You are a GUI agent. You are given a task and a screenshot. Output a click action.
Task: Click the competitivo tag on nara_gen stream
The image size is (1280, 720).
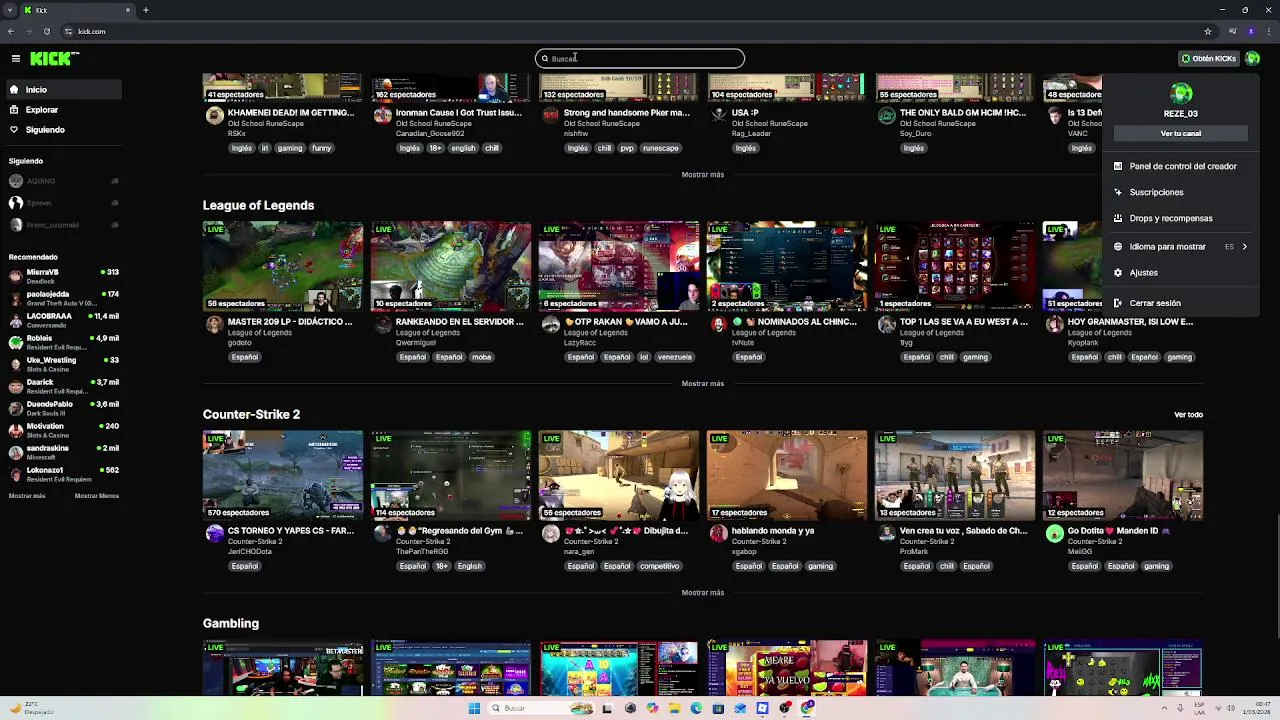click(x=659, y=566)
